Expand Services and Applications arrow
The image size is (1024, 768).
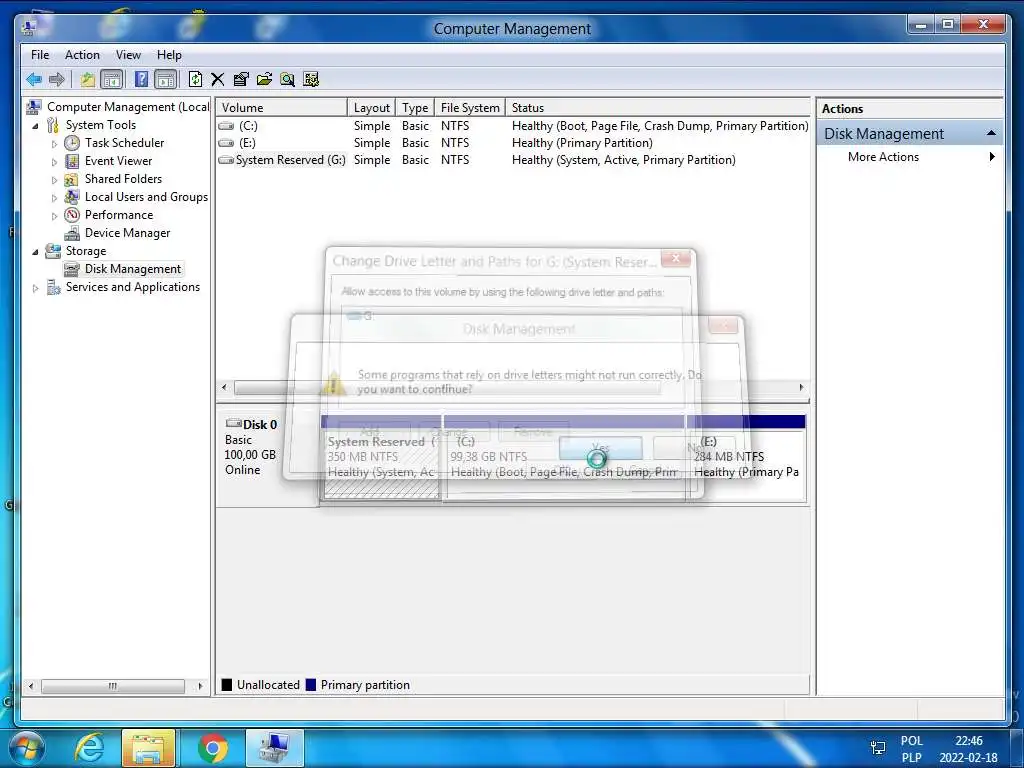(35, 288)
